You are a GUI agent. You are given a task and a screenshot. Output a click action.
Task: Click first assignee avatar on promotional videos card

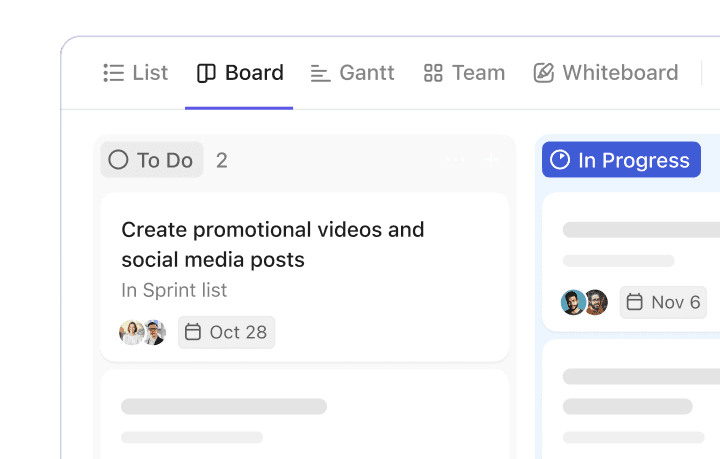(x=131, y=332)
